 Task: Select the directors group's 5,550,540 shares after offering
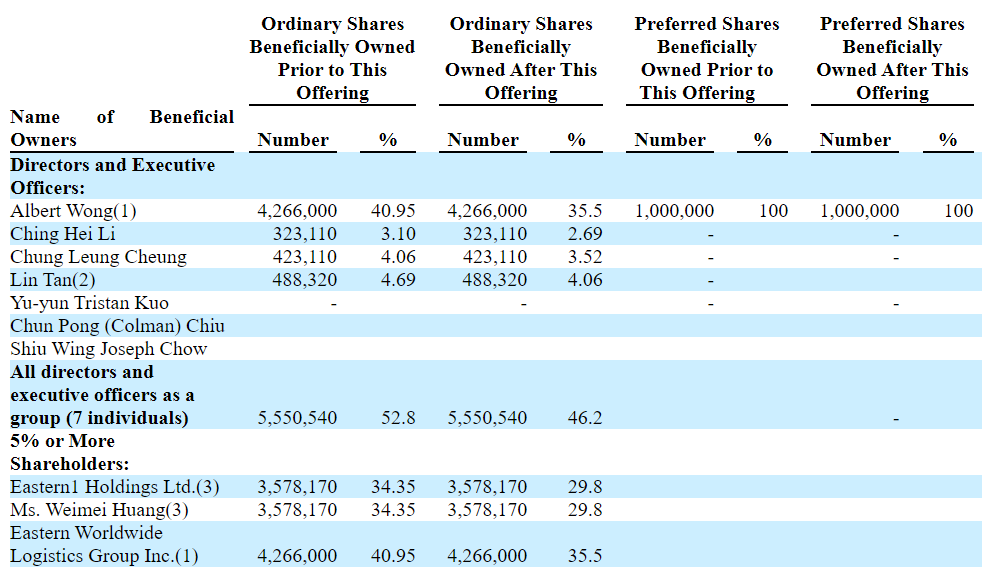click(487, 418)
